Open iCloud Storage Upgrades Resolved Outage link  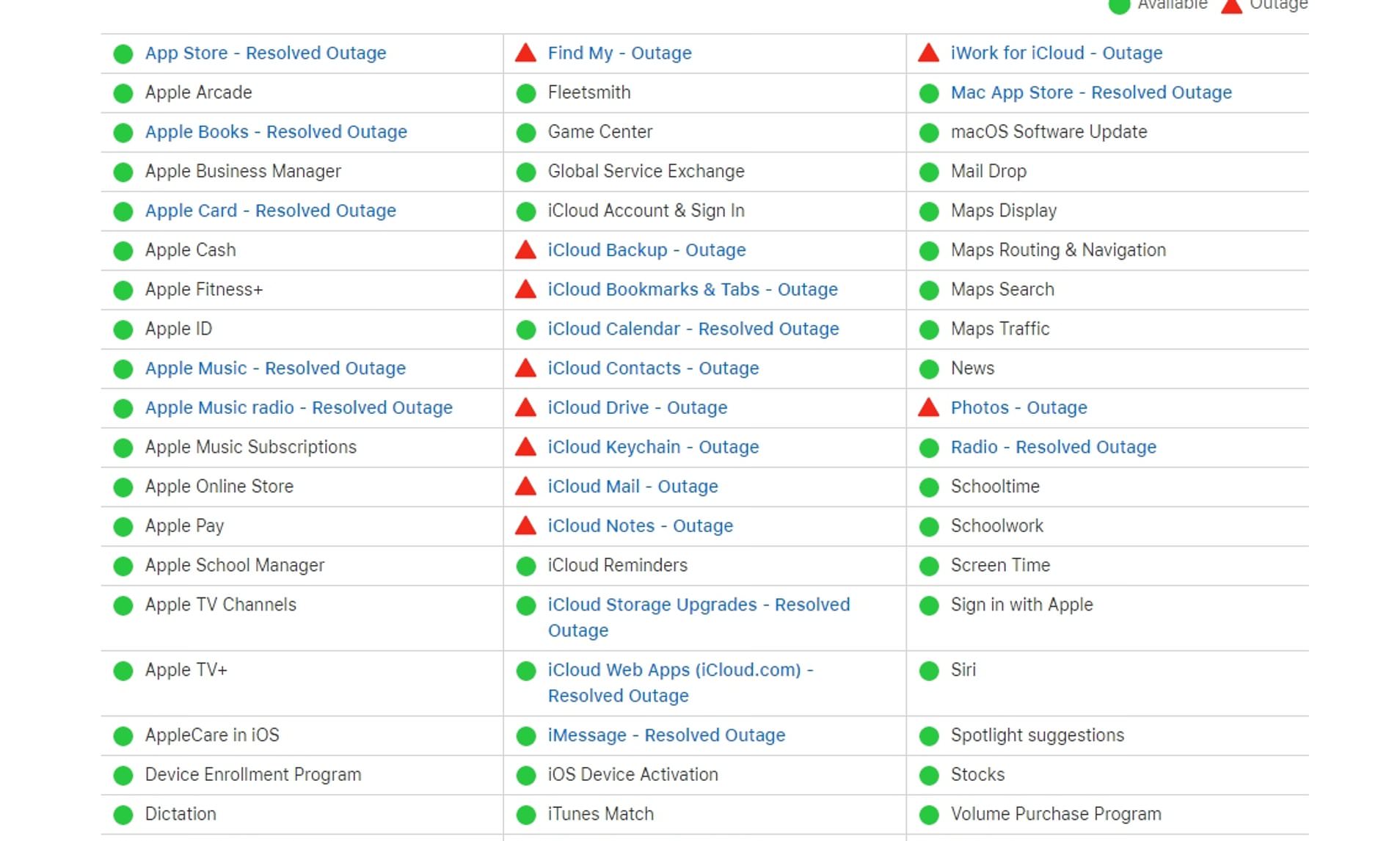pyautogui.click(x=699, y=617)
